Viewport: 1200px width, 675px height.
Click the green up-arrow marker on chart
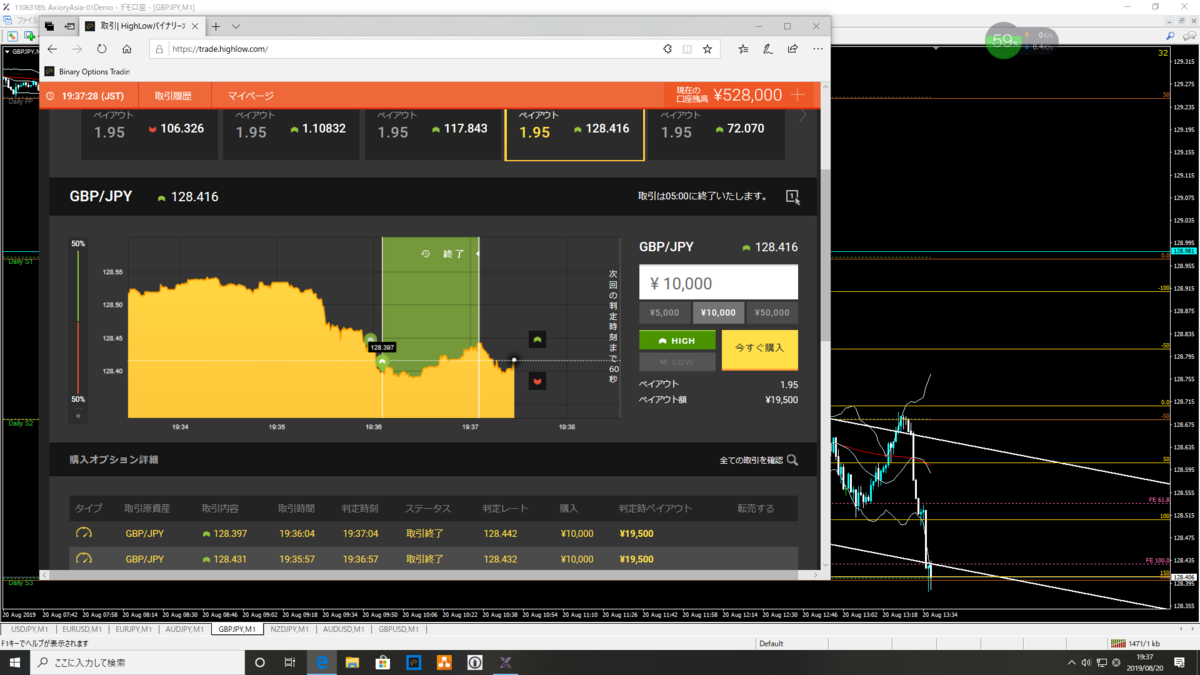(537, 340)
